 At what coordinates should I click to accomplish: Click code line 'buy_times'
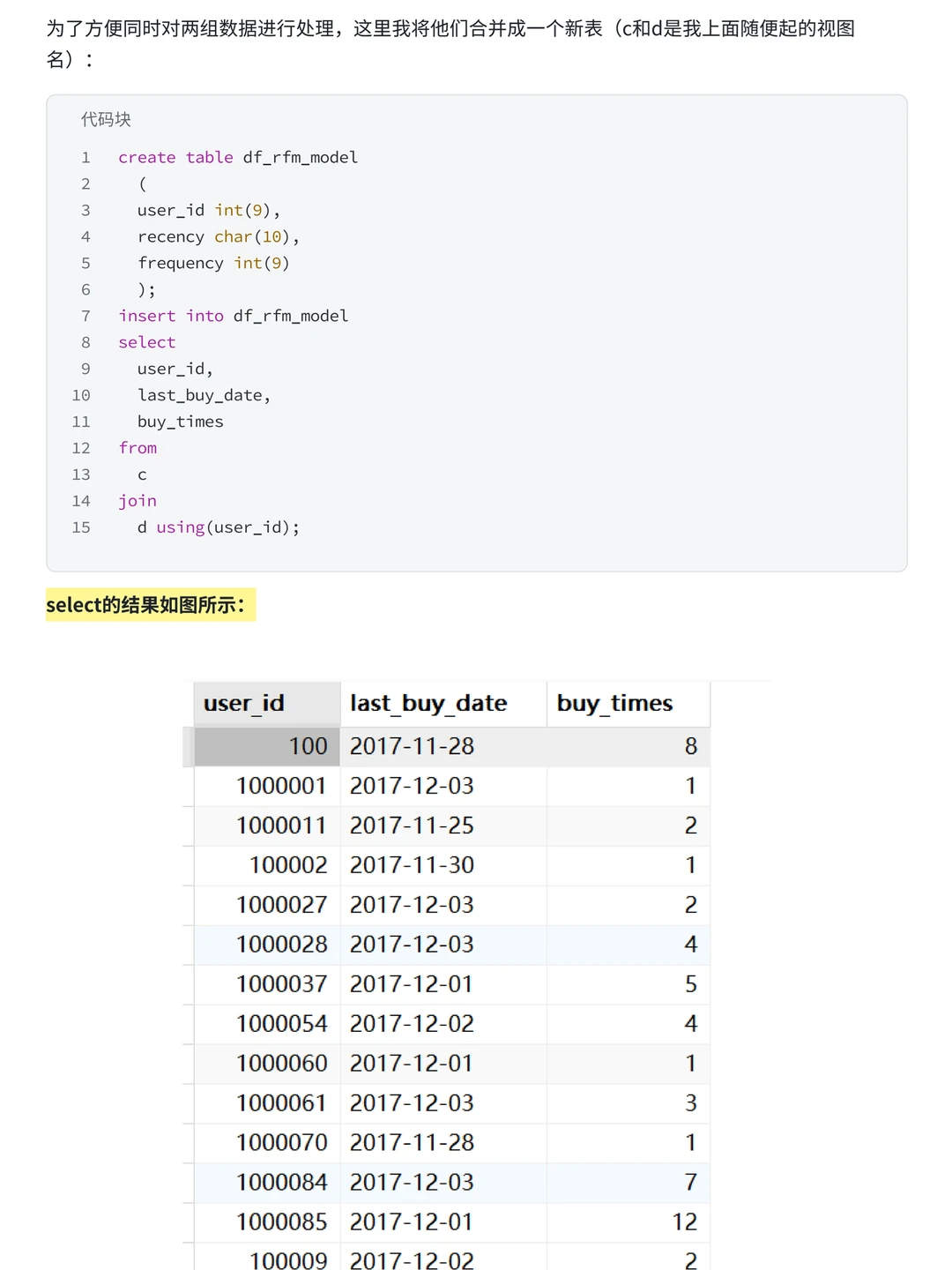tap(181, 422)
